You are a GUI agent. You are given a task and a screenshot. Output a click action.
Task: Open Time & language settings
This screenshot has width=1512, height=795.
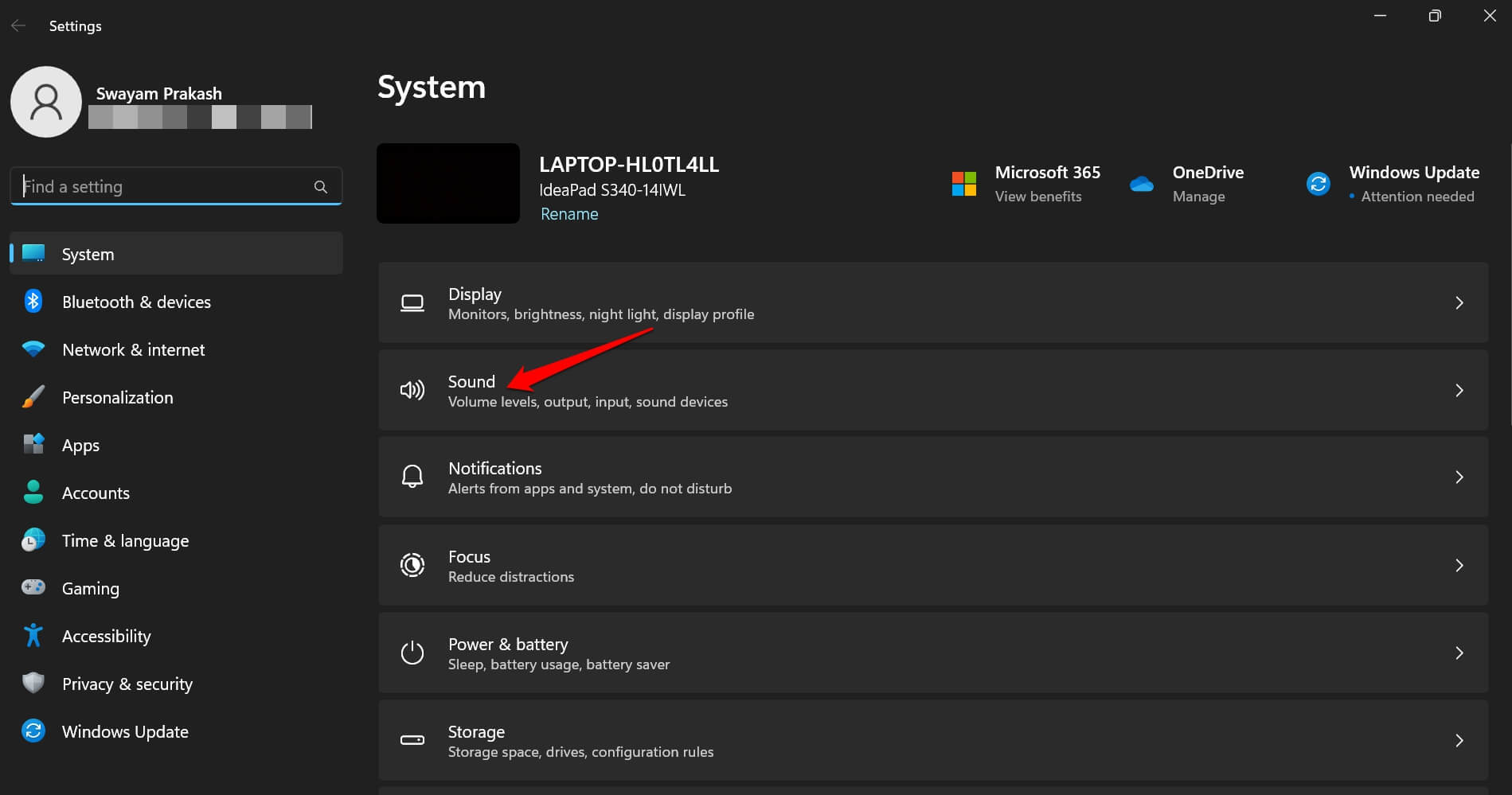pyautogui.click(x=125, y=540)
